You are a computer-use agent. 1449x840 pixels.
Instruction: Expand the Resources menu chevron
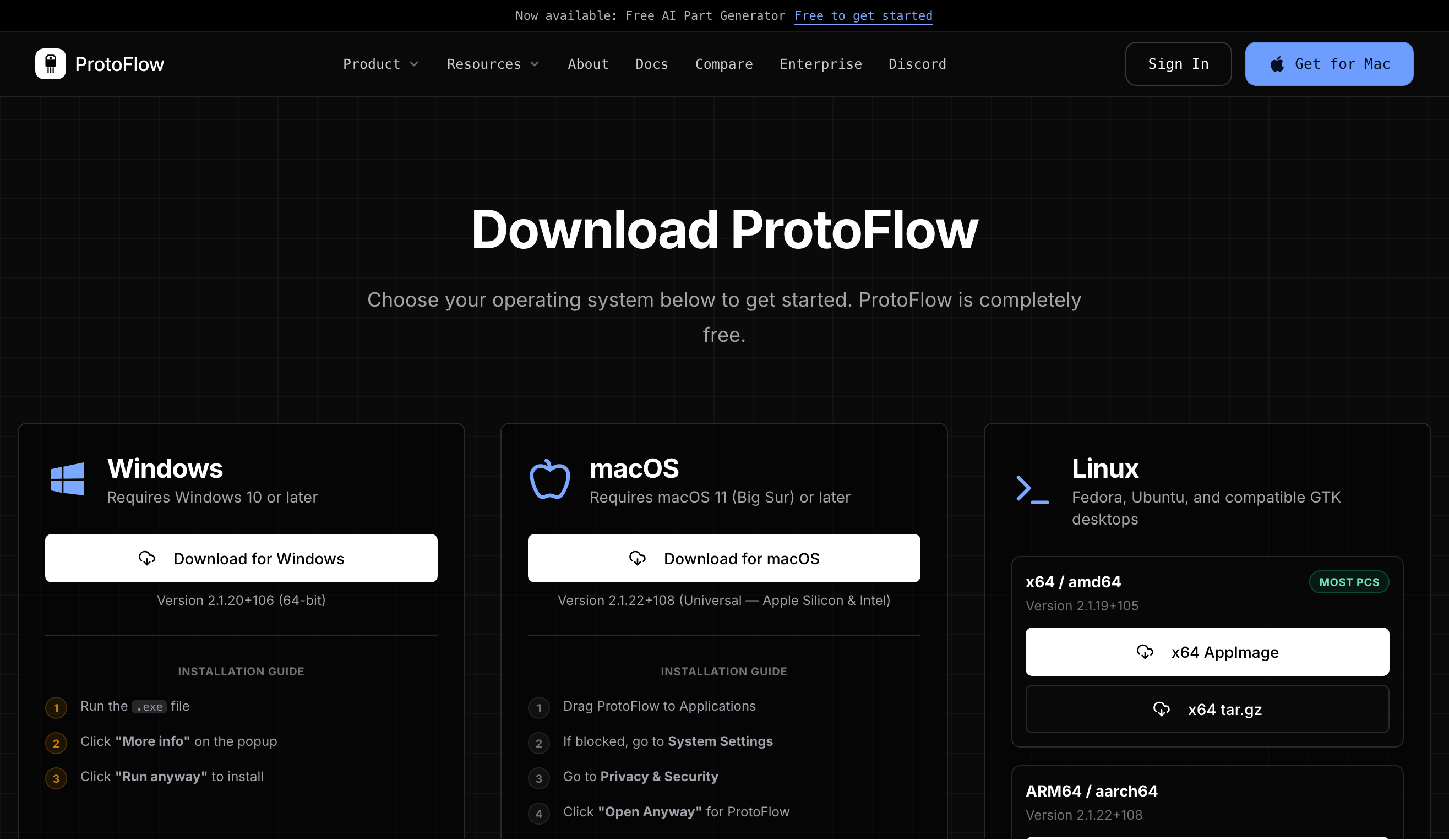pos(535,64)
